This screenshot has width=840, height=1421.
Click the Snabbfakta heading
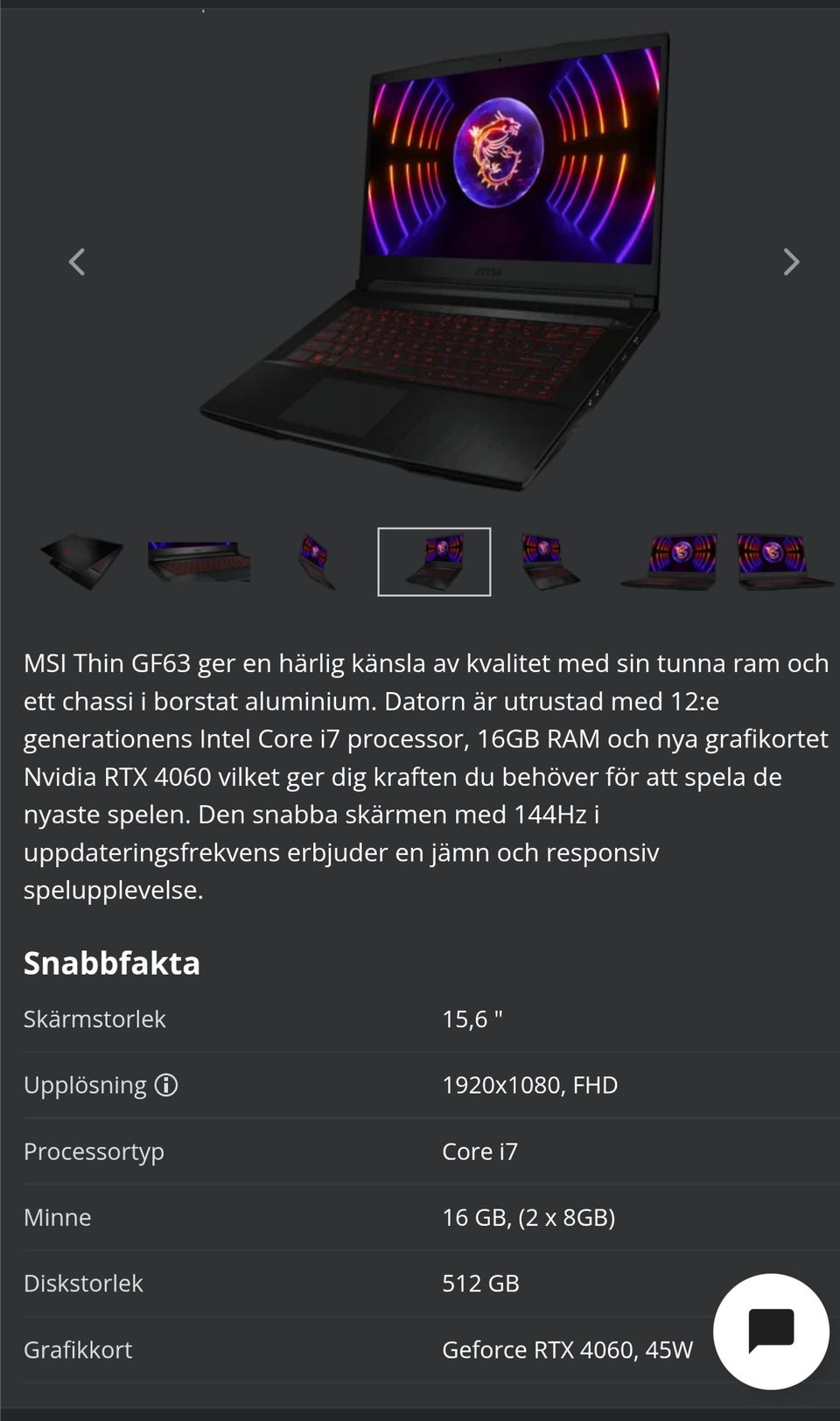(112, 962)
